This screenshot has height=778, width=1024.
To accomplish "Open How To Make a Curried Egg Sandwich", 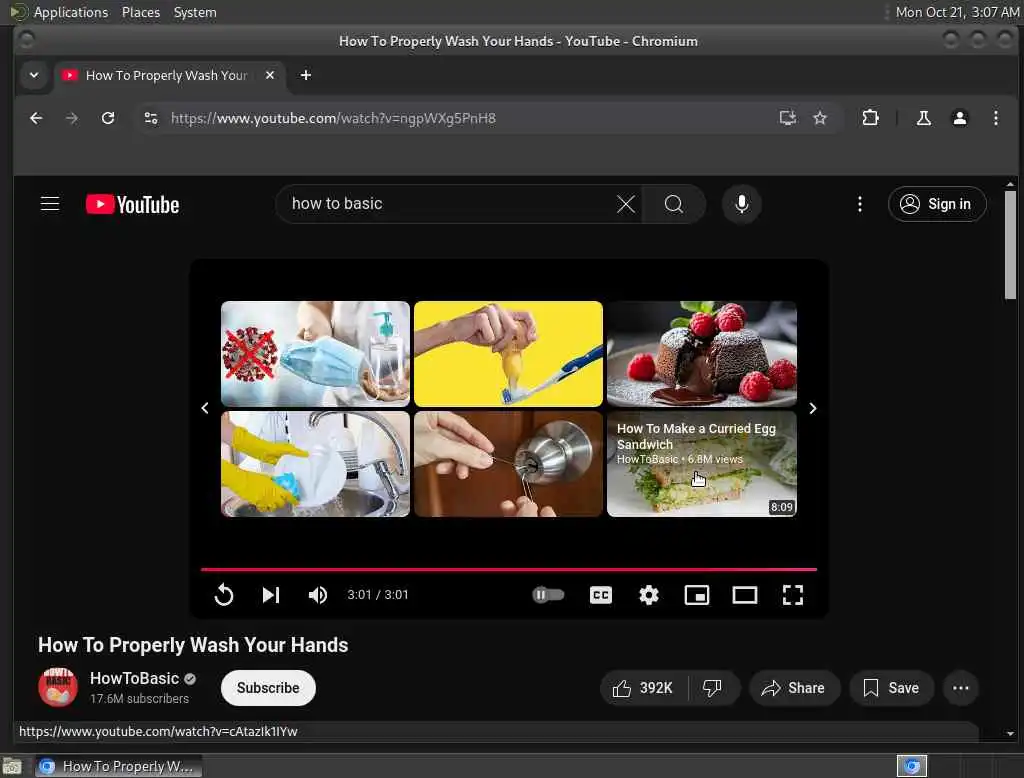I will click(701, 464).
